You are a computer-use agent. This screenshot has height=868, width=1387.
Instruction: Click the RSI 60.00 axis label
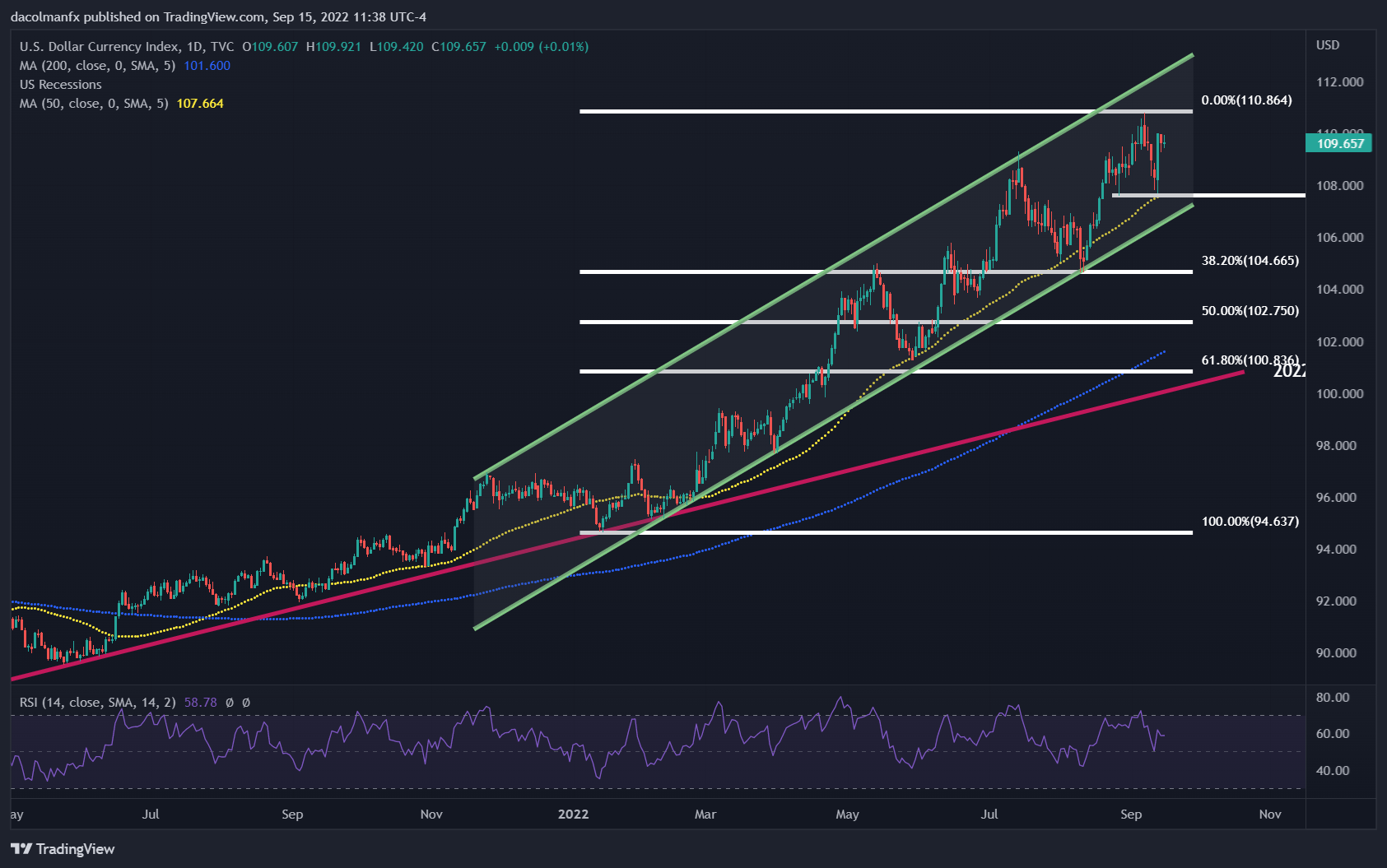pos(1333,734)
